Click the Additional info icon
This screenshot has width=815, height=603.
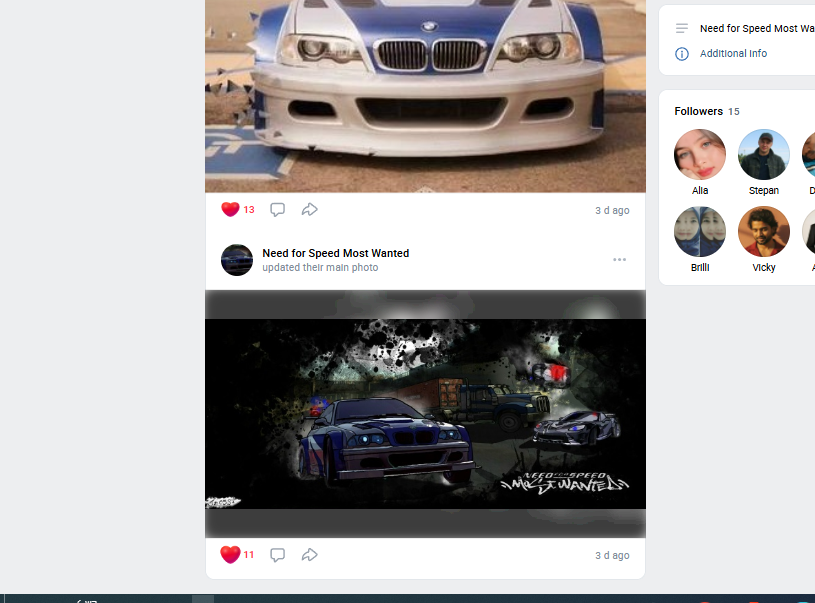[681, 54]
